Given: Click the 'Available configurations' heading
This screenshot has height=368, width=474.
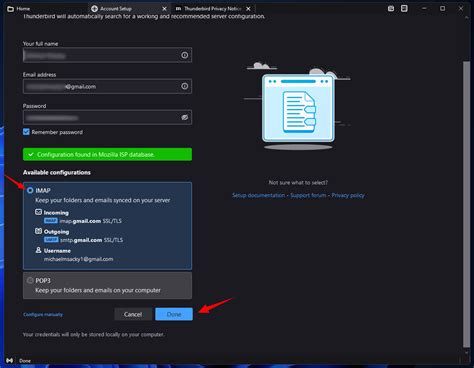Looking at the screenshot, I should [57, 172].
